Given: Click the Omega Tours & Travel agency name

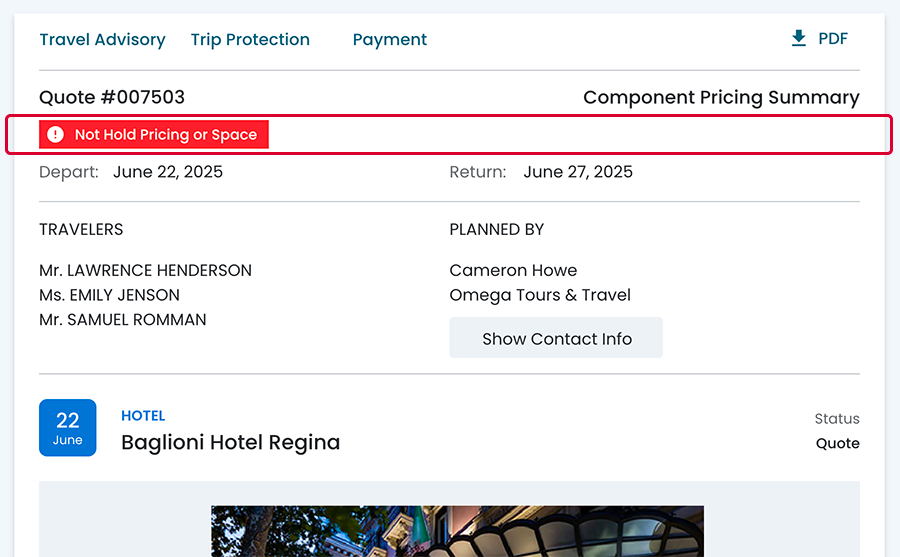Looking at the screenshot, I should 540,295.
